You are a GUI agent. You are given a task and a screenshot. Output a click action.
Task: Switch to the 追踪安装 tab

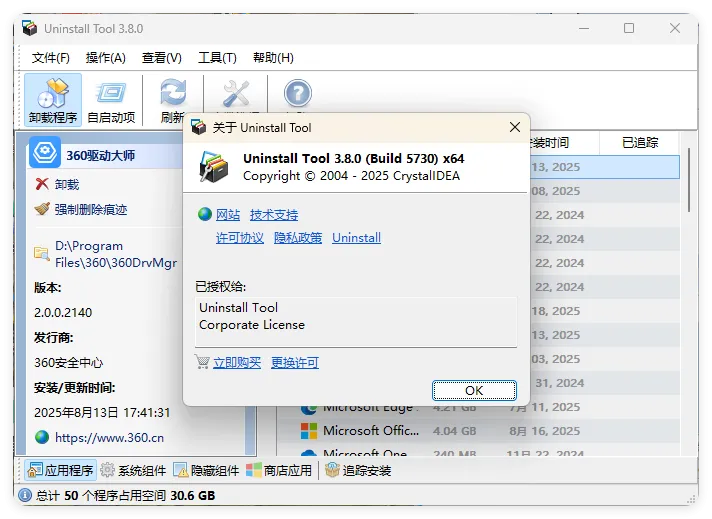pos(358,470)
